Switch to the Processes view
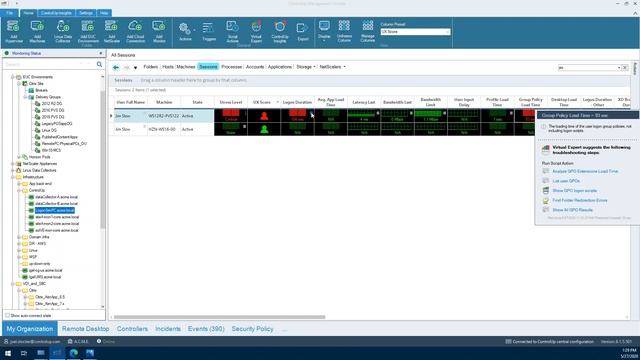This screenshot has width=640, height=360. pos(231,67)
